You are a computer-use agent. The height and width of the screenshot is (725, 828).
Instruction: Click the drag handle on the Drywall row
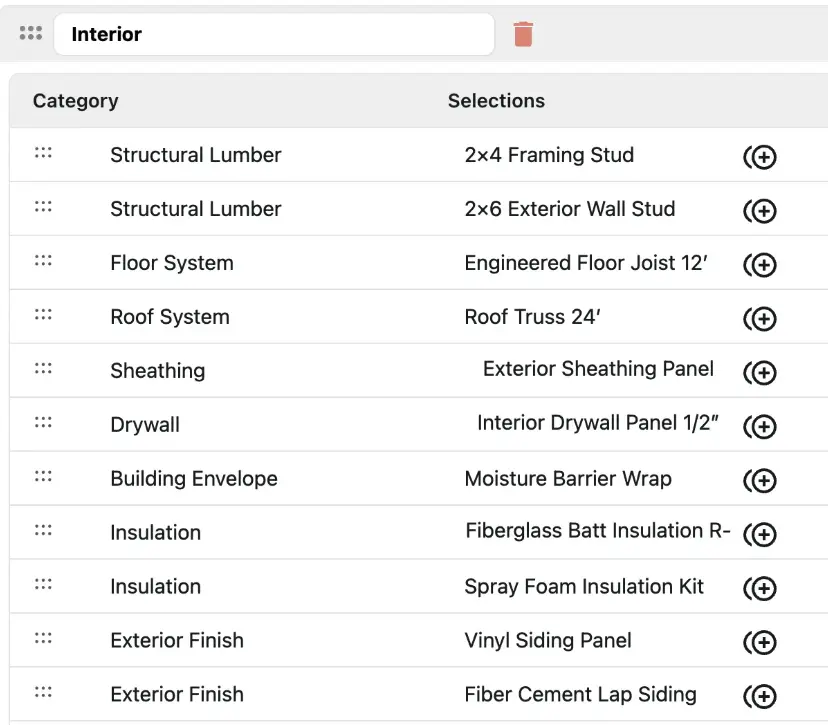coord(42,424)
